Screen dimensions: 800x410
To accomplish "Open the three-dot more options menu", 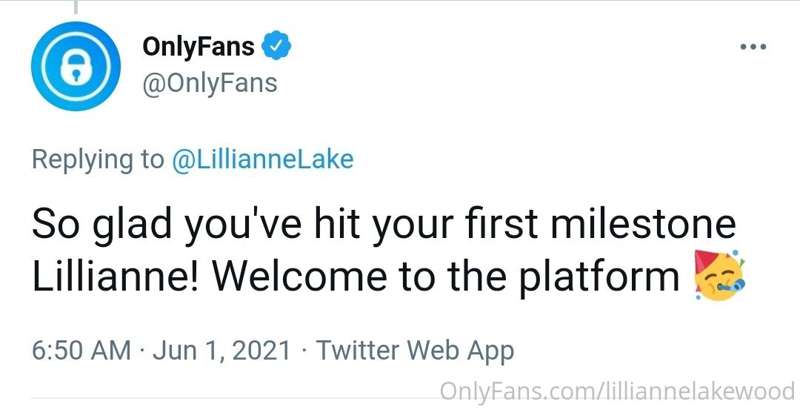I will pos(751,47).
